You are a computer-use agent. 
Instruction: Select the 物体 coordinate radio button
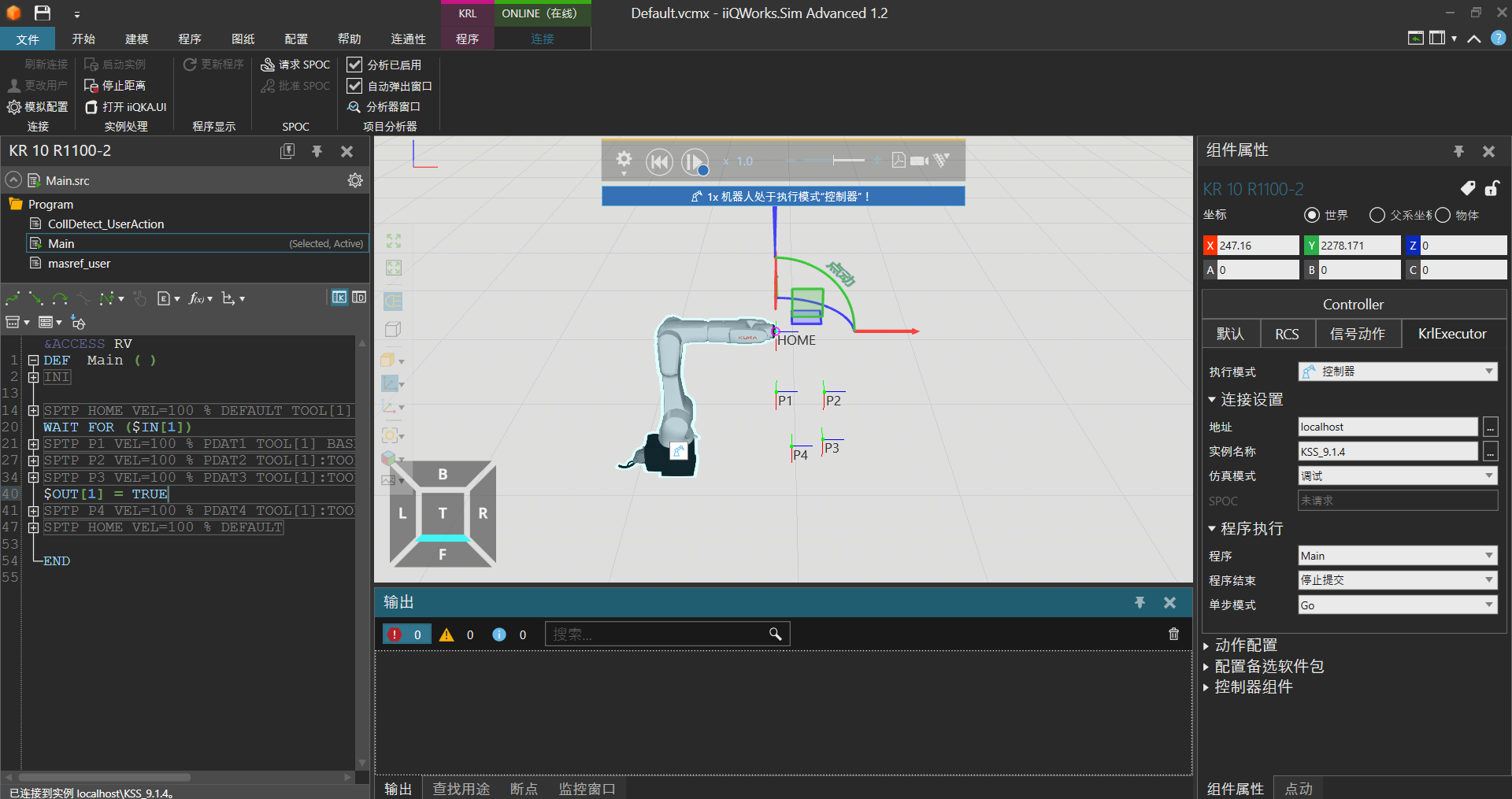coord(1443,215)
